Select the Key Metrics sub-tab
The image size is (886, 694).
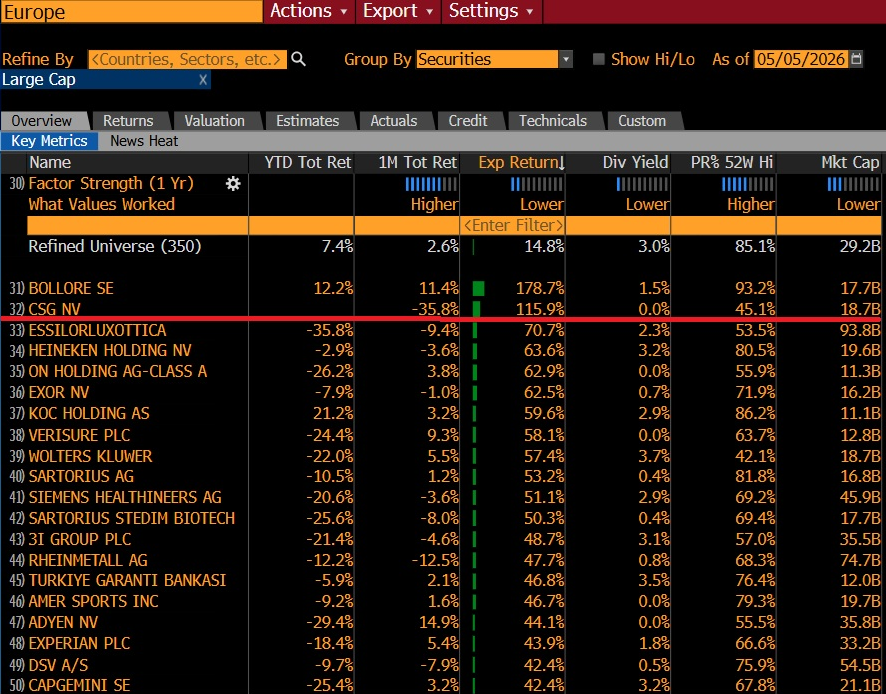tap(50, 141)
